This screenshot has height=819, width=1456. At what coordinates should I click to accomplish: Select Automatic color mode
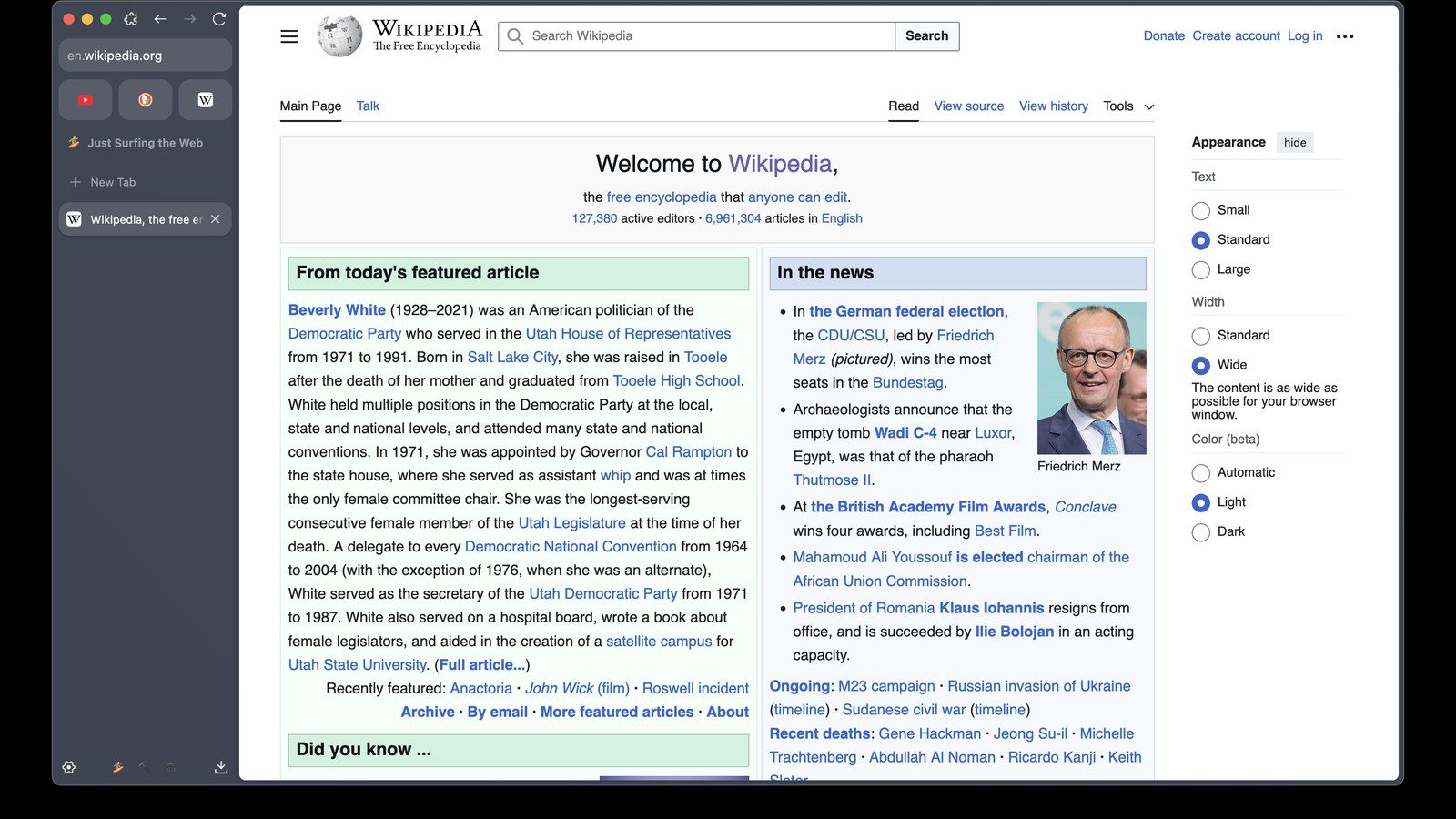(x=1201, y=473)
